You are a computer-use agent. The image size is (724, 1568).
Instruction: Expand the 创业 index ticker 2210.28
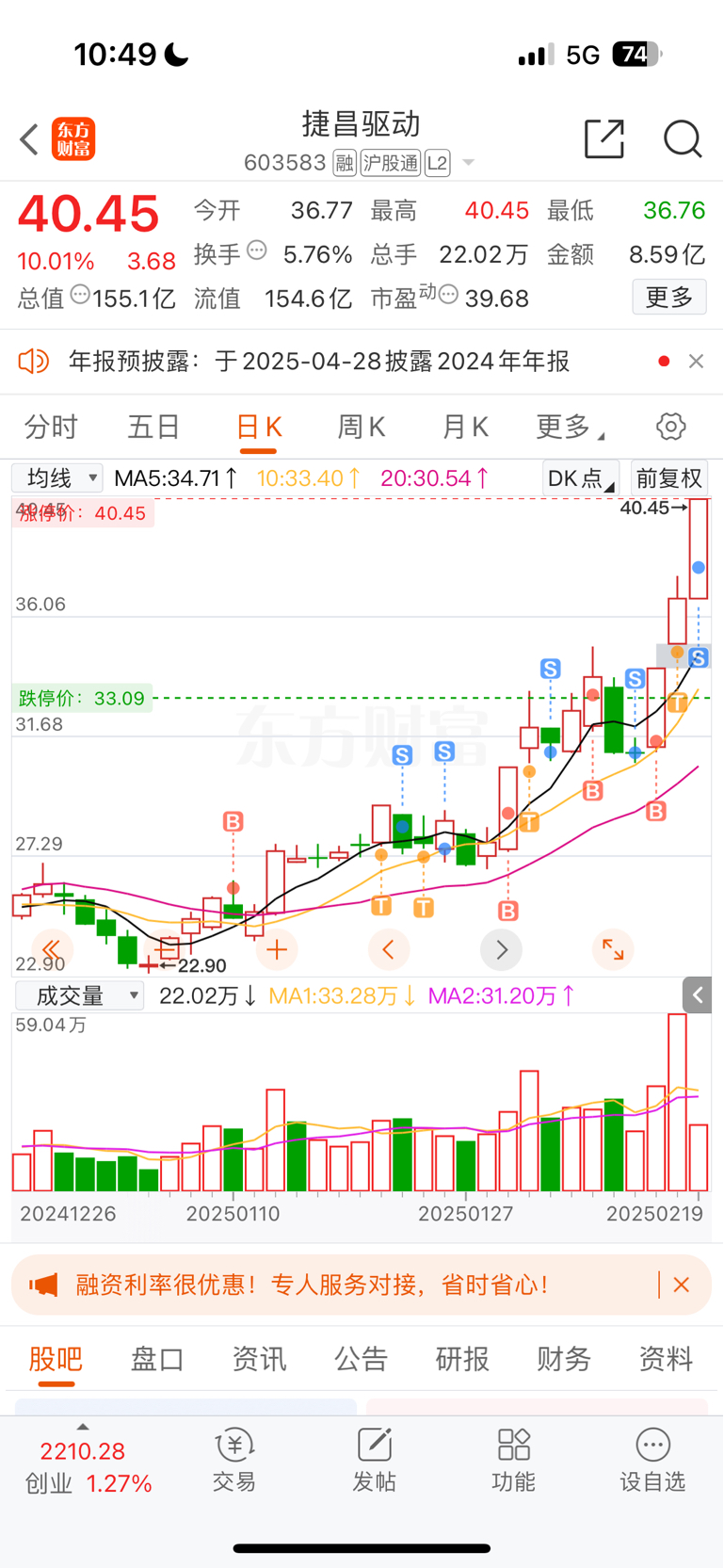tap(88, 1460)
